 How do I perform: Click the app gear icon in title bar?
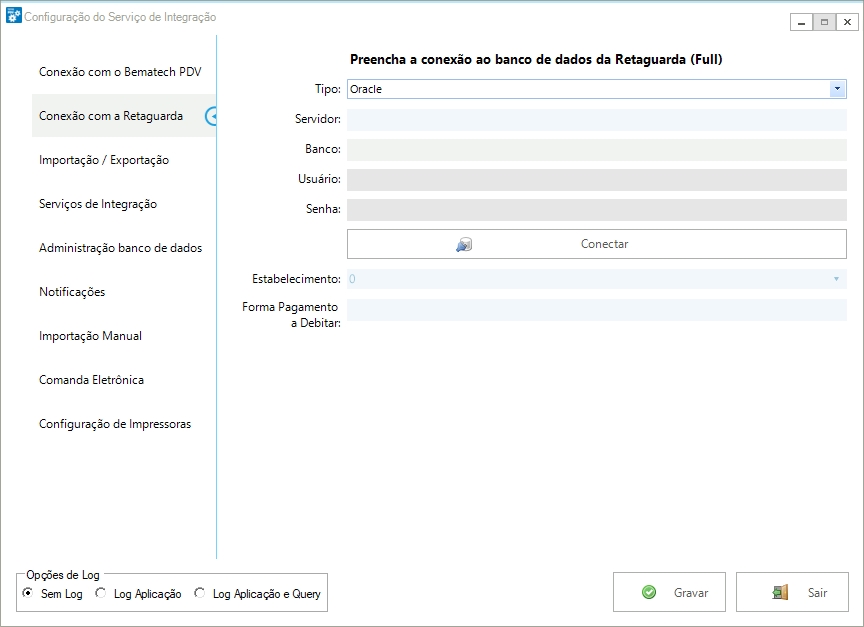pos(14,16)
